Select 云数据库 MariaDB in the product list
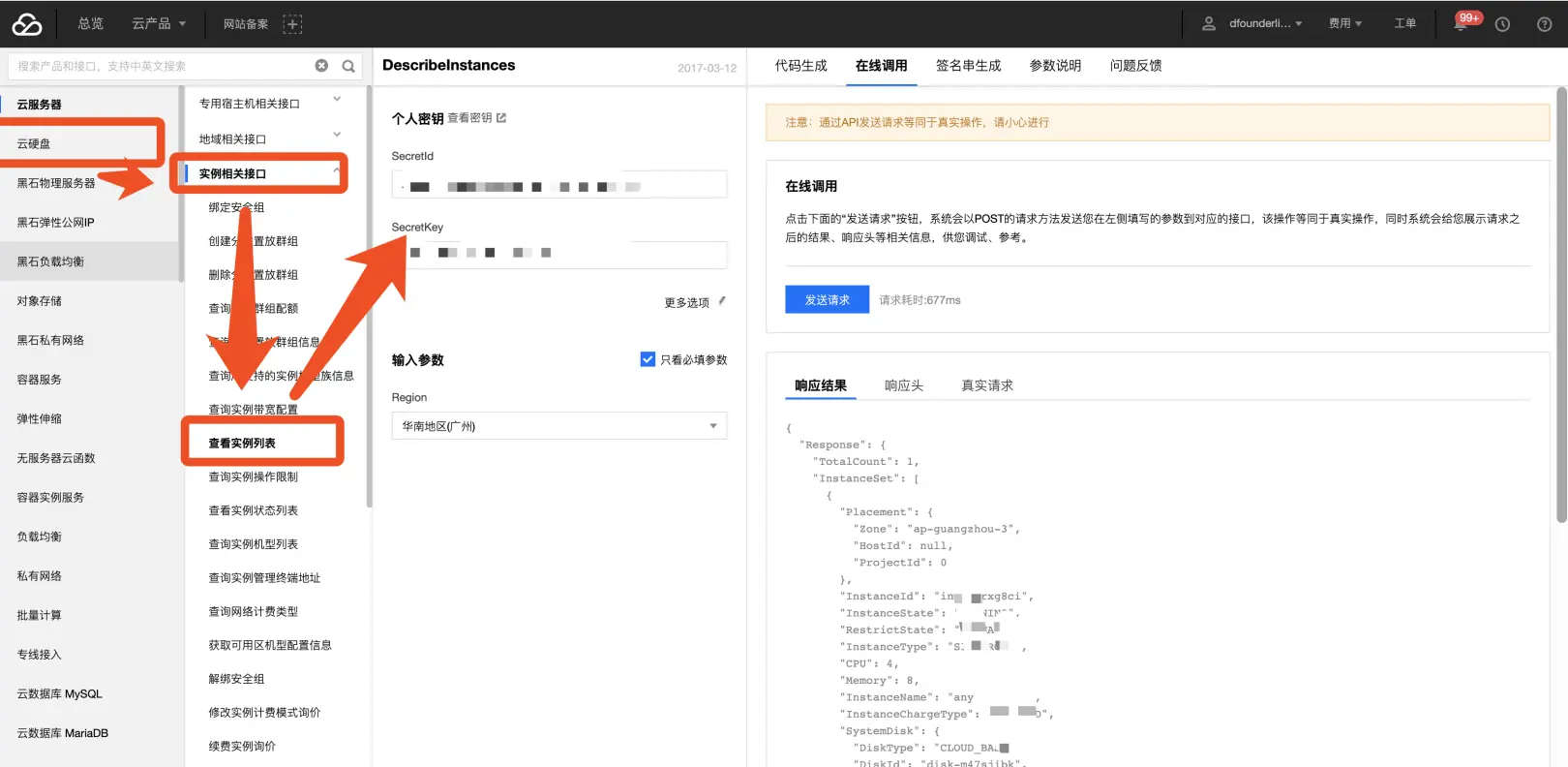Viewport: 1568px width, 767px height. [x=62, y=733]
